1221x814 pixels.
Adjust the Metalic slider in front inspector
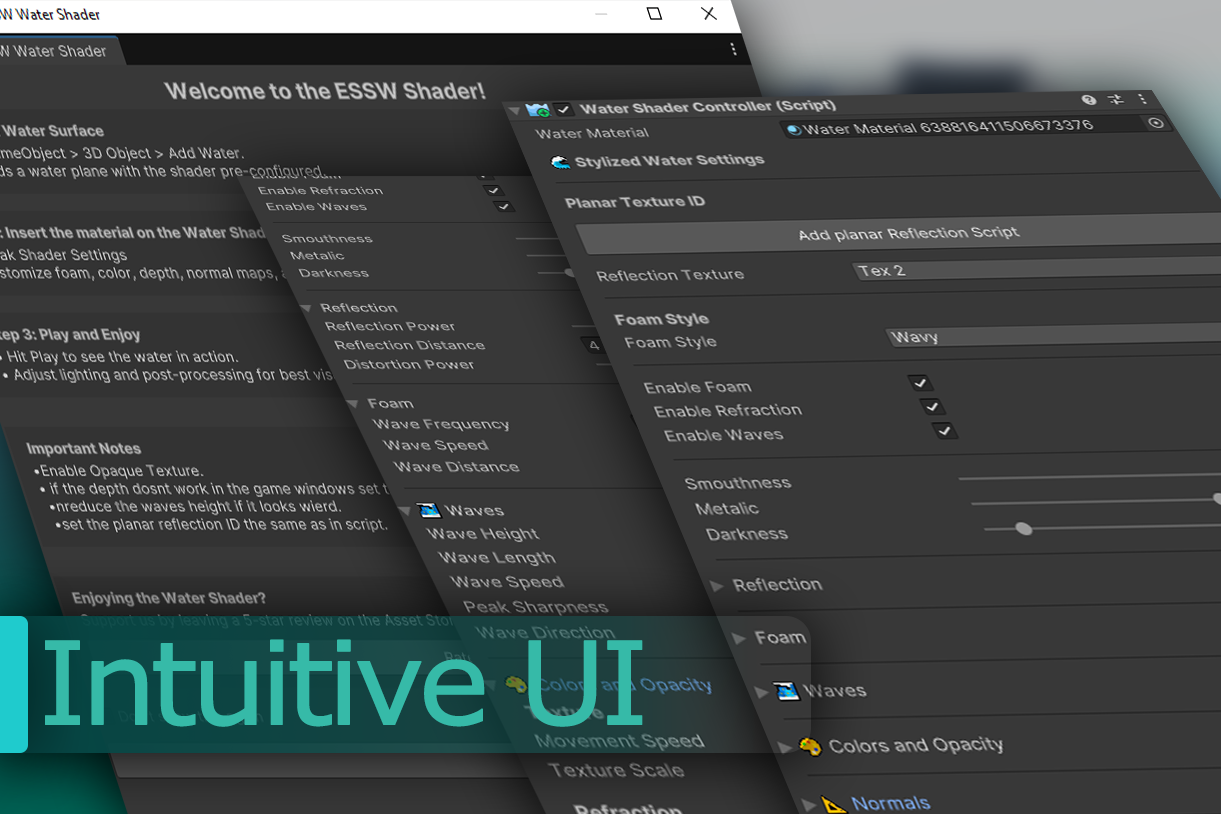coord(1096,500)
